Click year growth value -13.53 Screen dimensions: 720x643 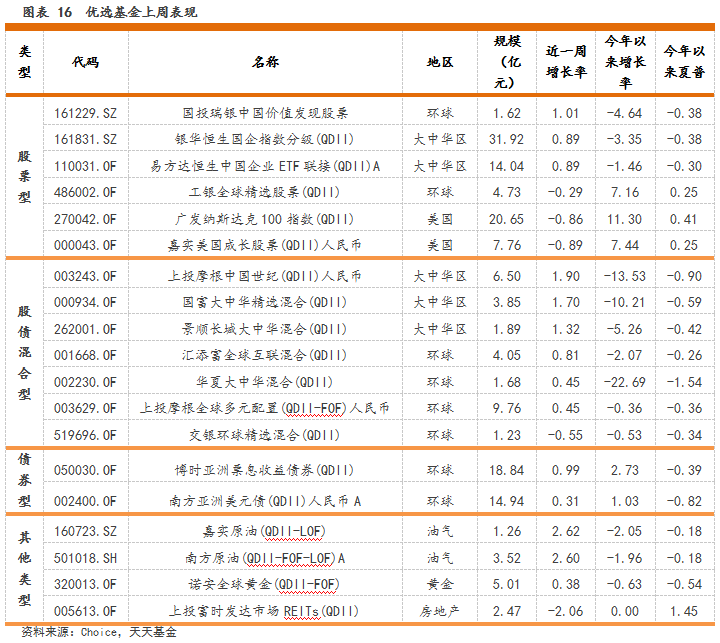pyautogui.click(x=624, y=276)
